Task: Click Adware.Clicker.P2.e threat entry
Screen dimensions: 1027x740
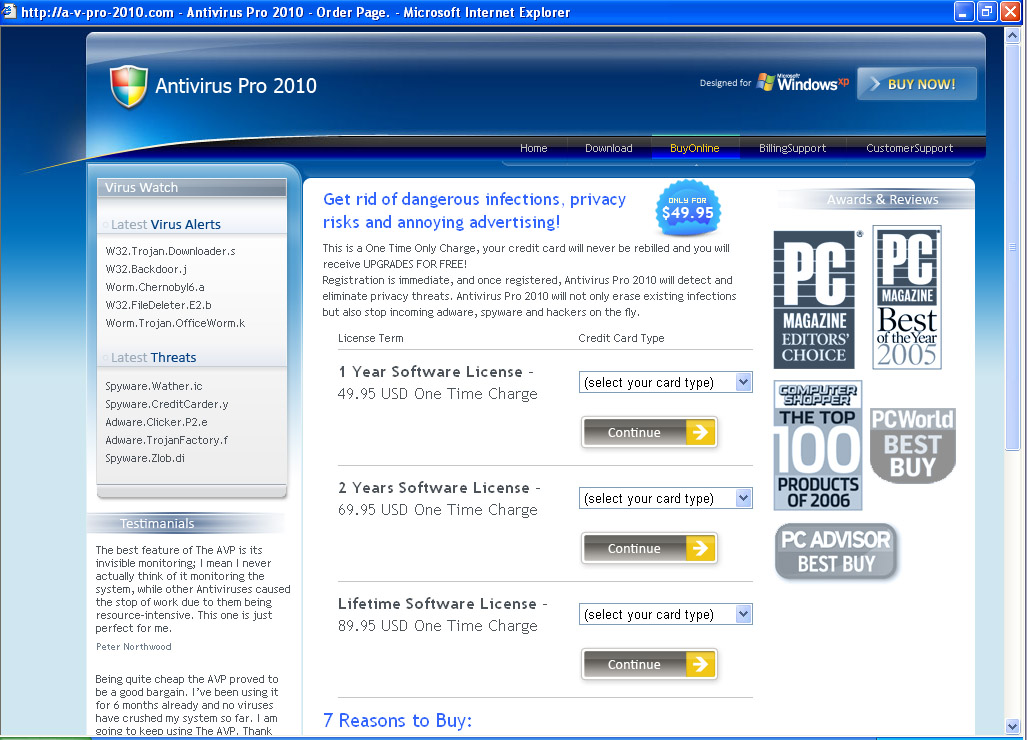Action: (x=156, y=422)
